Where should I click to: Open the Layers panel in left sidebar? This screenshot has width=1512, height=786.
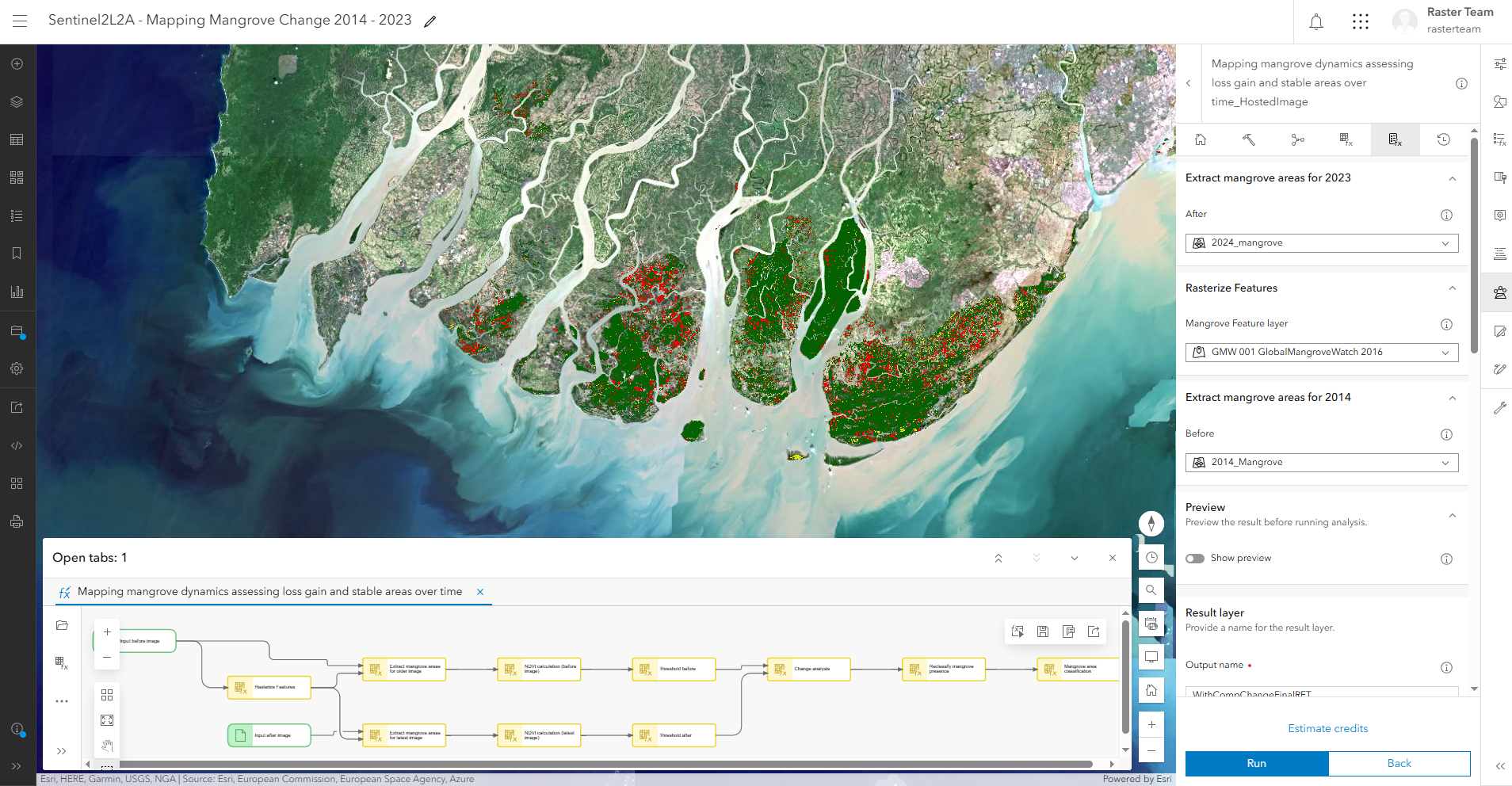[x=17, y=101]
